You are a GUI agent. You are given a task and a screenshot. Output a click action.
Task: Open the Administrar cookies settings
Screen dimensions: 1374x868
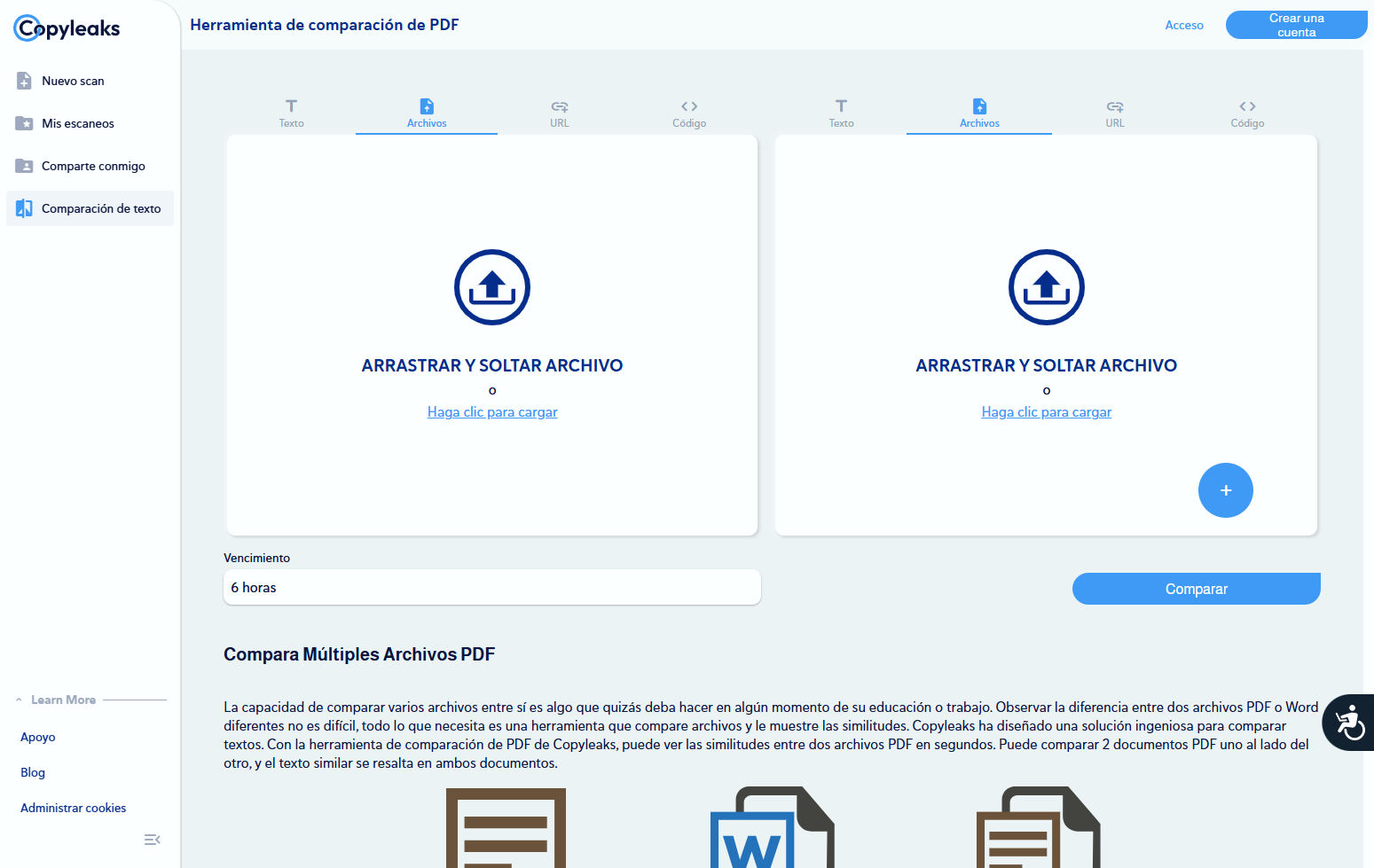(74, 808)
